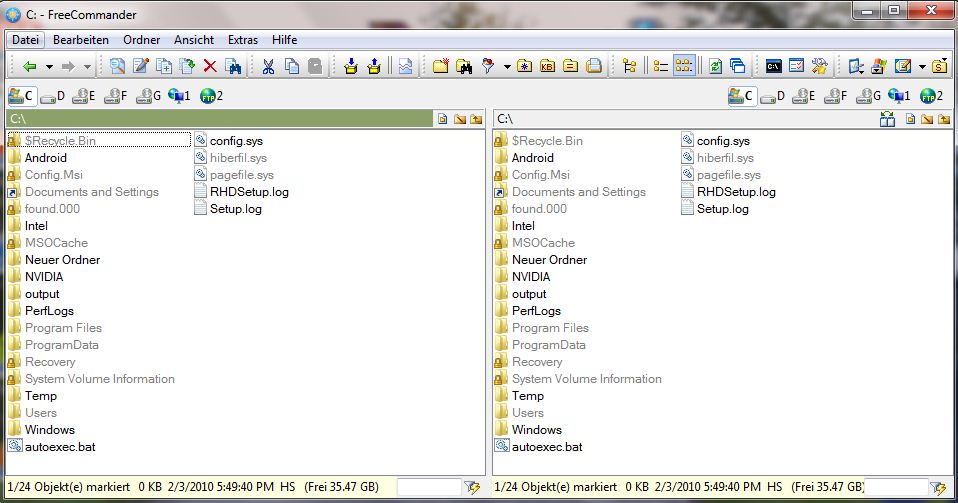The height and width of the screenshot is (503, 958).
Task: Click the left pane C:\ address bar
Action: (x=220, y=119)
